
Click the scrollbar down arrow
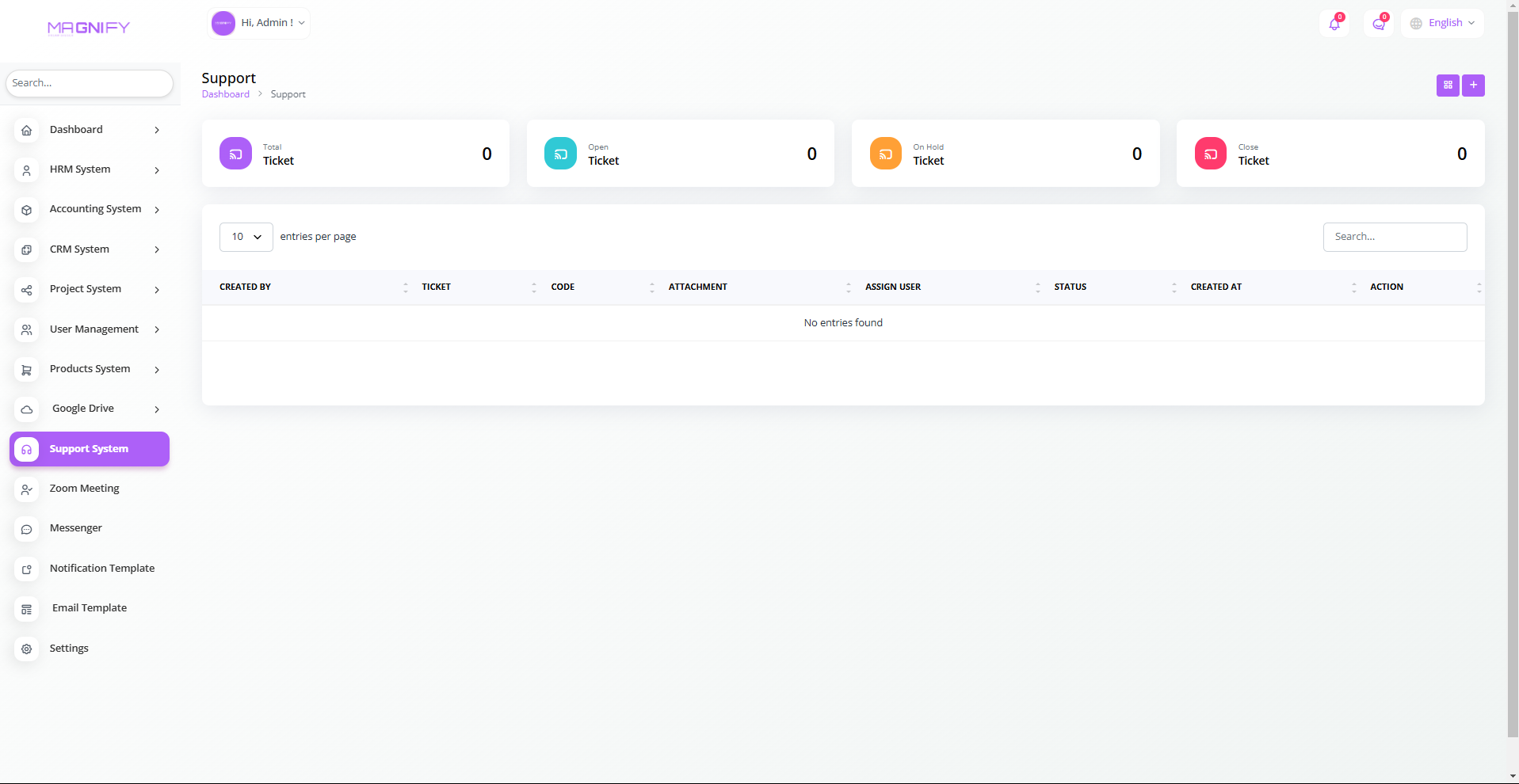(1513, 777)
